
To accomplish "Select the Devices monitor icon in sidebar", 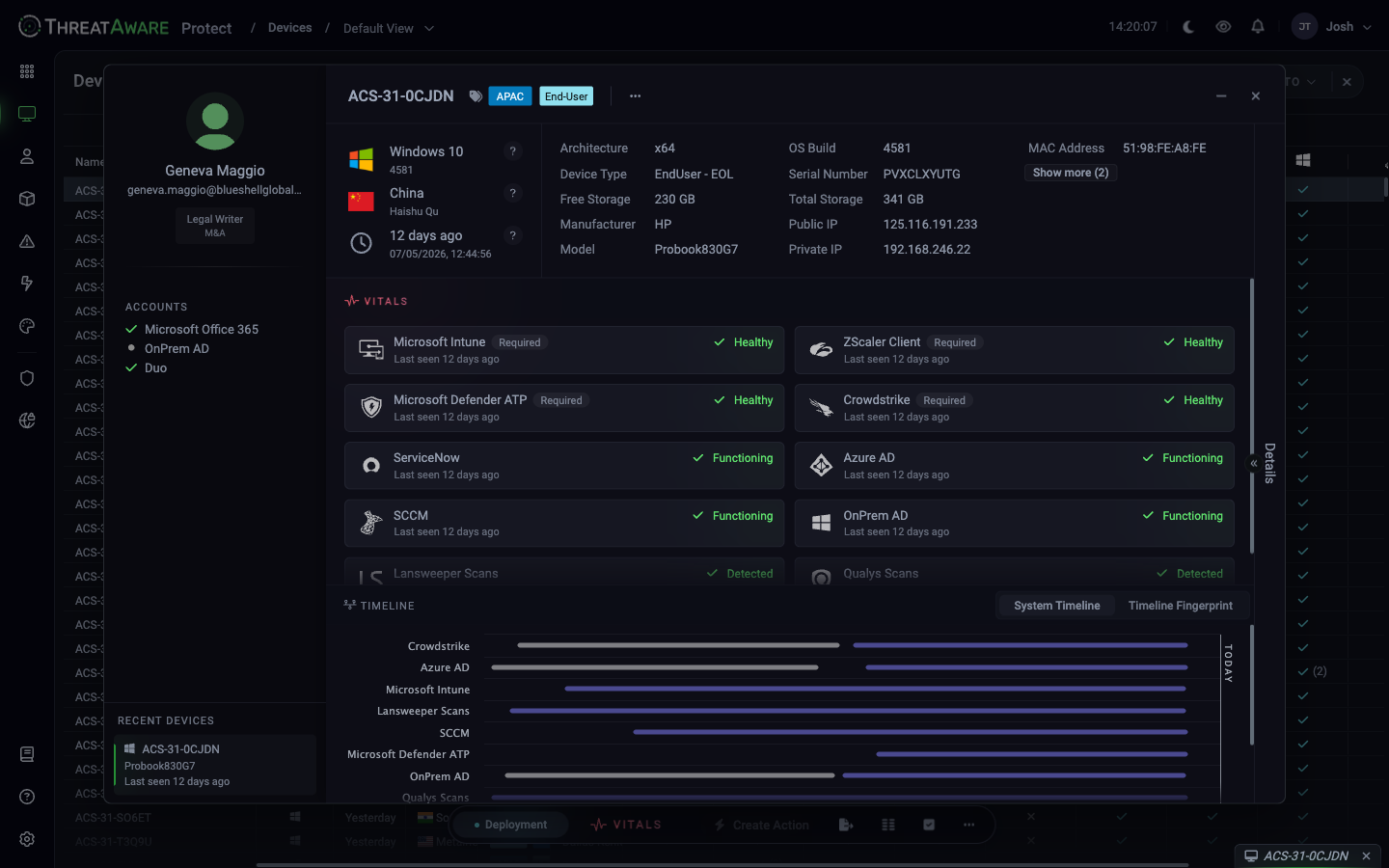I will pos(27,114).
